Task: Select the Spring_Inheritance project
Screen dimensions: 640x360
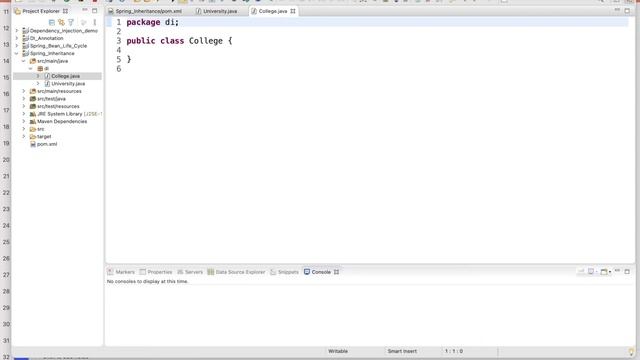Action: coord(52,53)
